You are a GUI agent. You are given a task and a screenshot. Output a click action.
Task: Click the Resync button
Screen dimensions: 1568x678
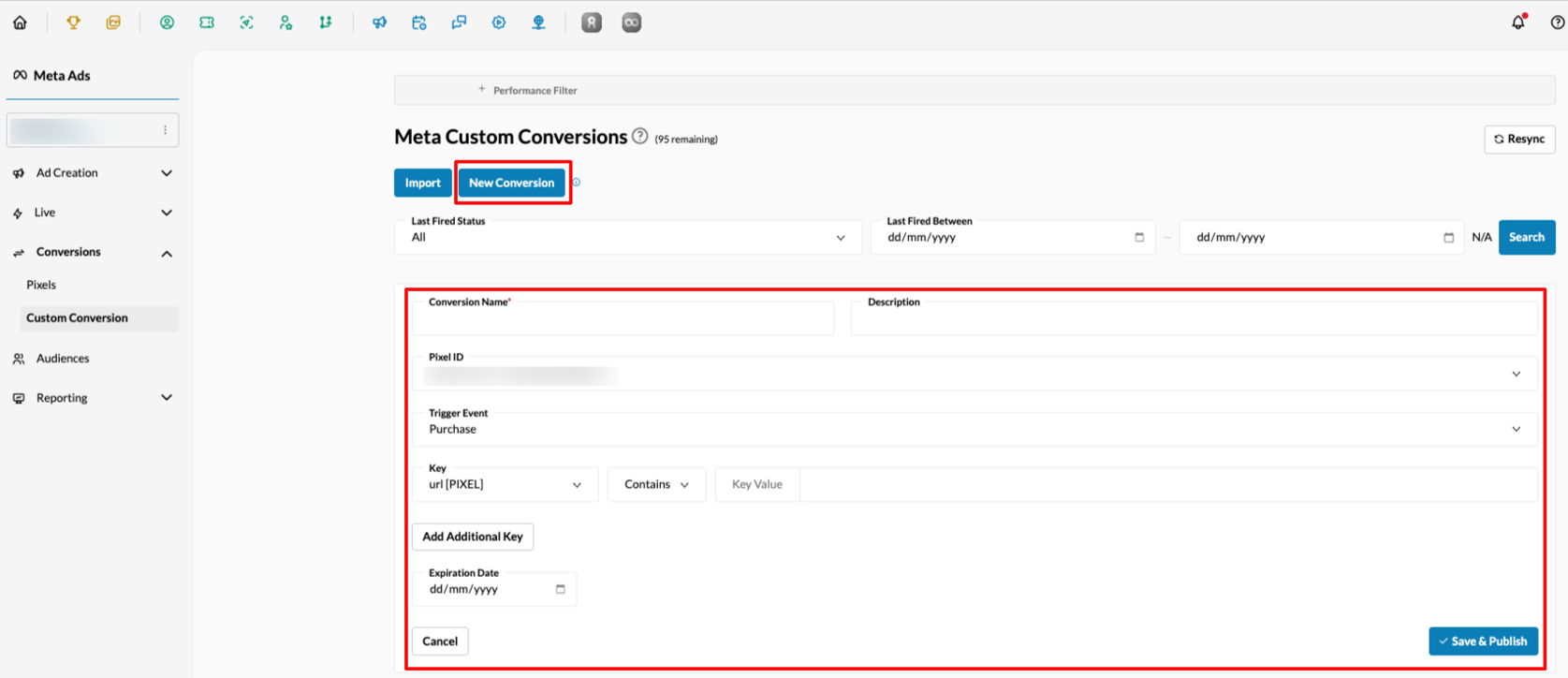[1519, 139]
